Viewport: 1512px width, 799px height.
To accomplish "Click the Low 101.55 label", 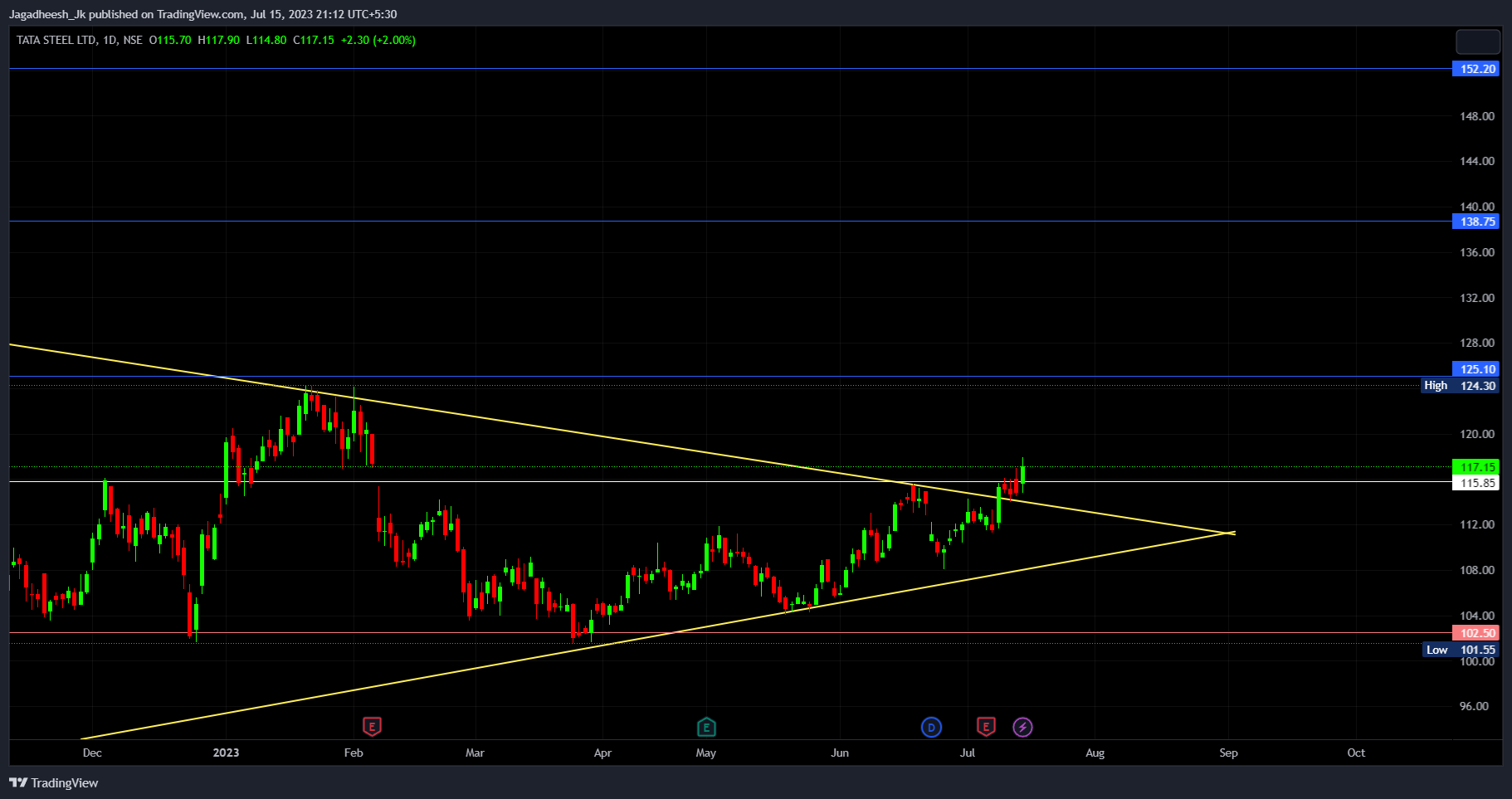I will pyautogui.click(x=1461, y=650).
